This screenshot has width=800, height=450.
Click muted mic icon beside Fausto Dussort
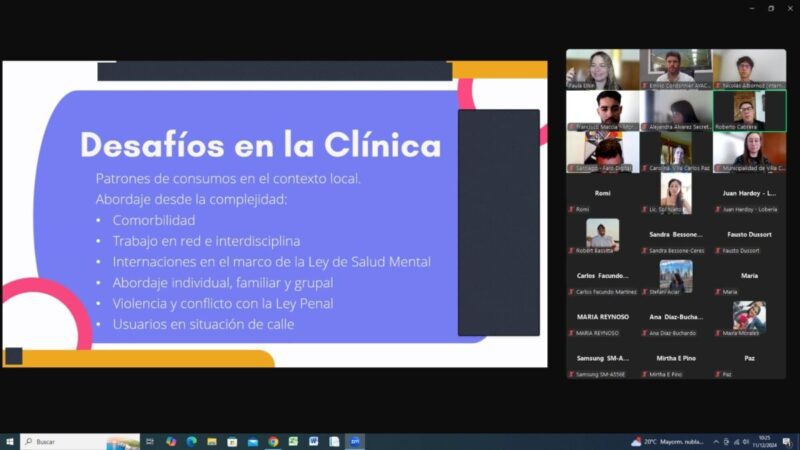tap(718, 250)
